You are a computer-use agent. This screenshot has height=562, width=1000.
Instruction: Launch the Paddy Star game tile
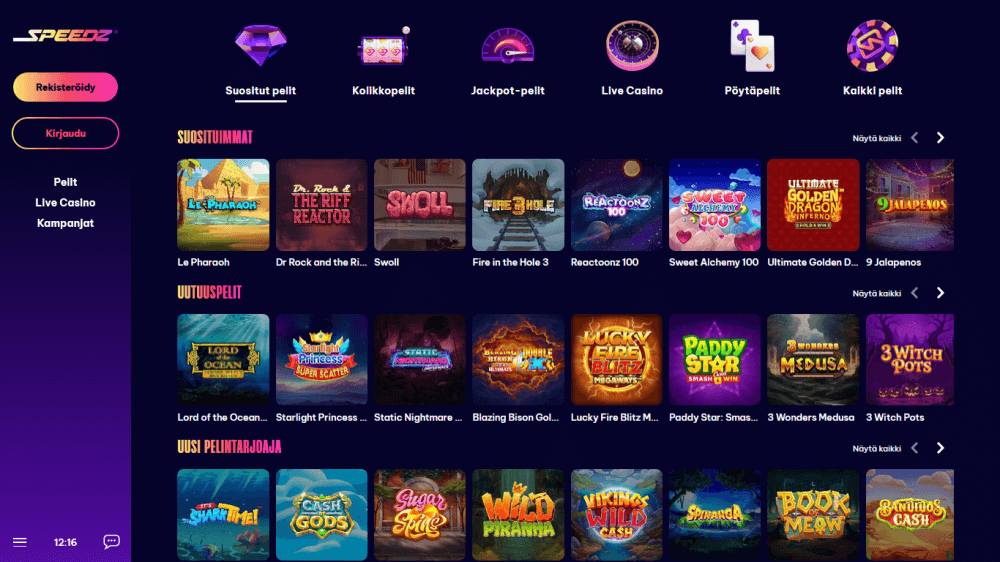pos(714,360)
